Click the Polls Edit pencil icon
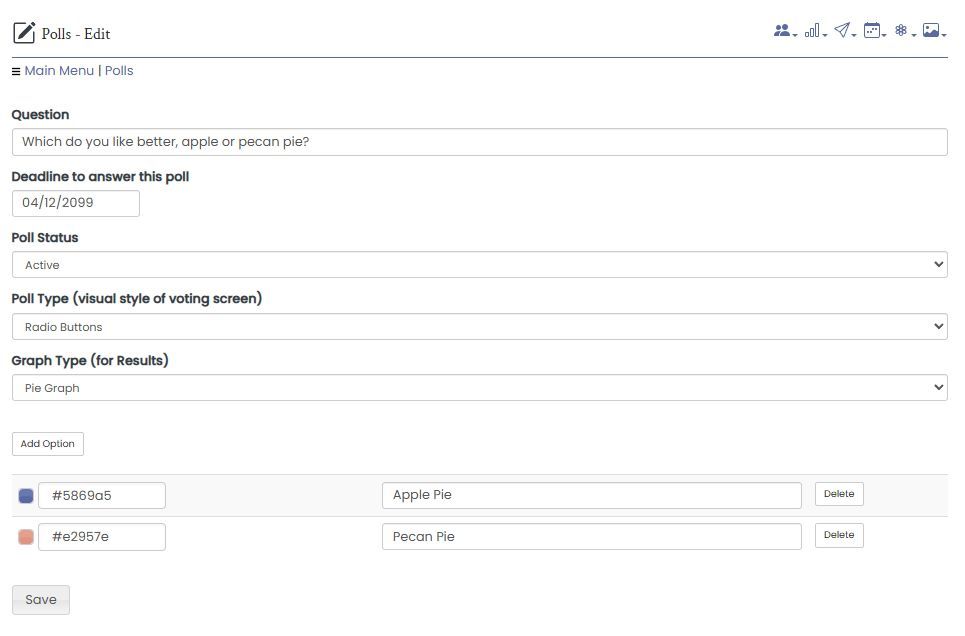The image size is (965, 636). [x=24, y=33]
